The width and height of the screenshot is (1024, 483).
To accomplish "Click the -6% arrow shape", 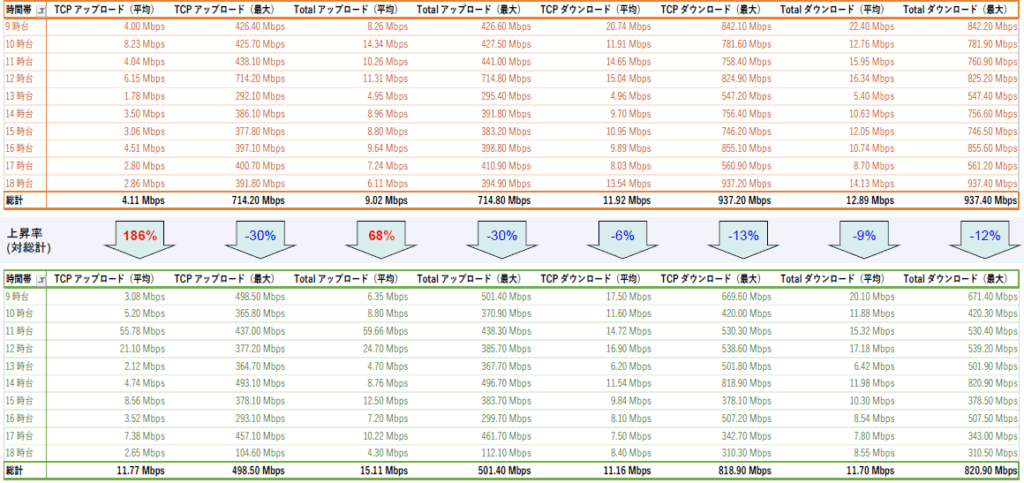I will (x=624, y=241).
